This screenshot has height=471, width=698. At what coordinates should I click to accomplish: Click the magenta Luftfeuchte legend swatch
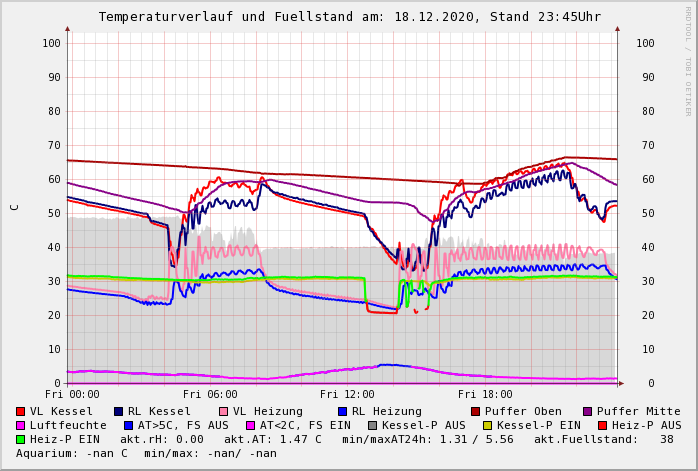coord(21,425)
